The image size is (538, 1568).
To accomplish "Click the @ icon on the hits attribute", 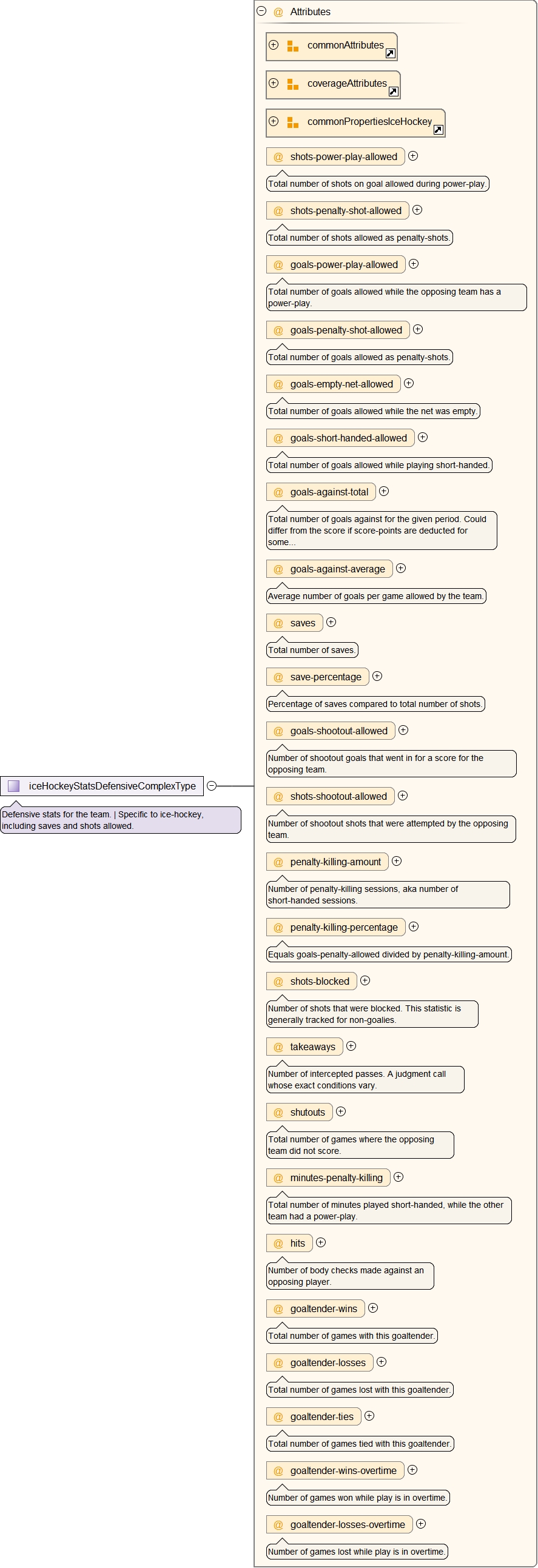I will 278,1244.
